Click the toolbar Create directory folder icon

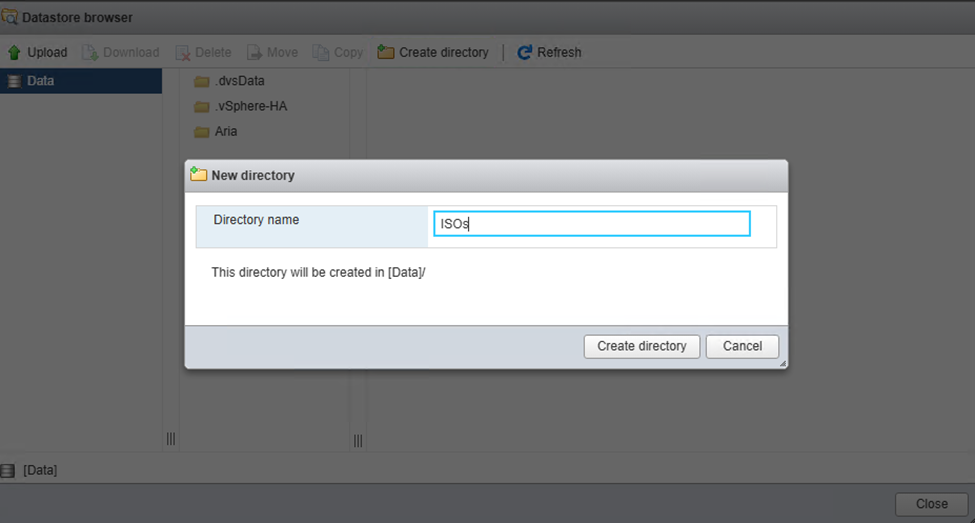point(386,52)
